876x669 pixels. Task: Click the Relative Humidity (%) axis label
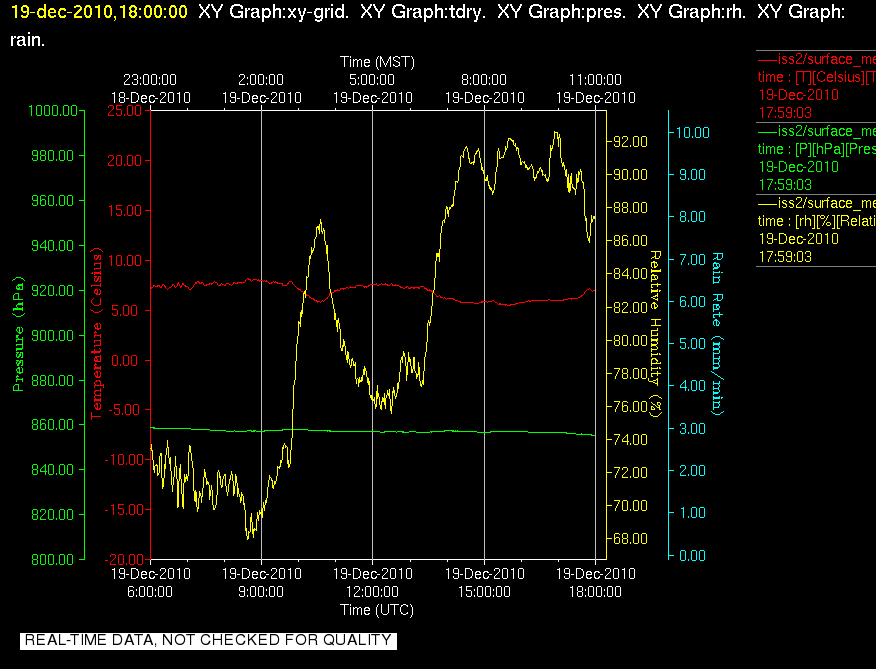[x=655, y=334]
